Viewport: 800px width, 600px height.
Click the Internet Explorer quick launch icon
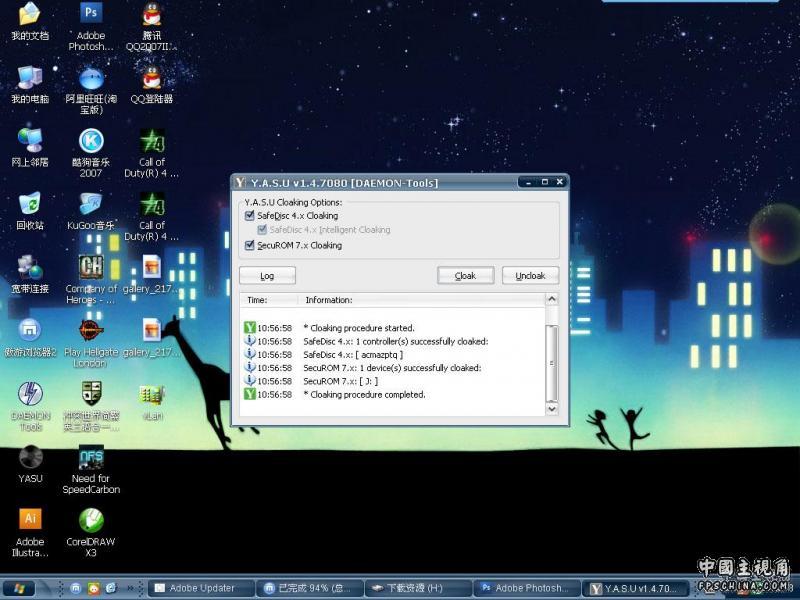[111, 588]
